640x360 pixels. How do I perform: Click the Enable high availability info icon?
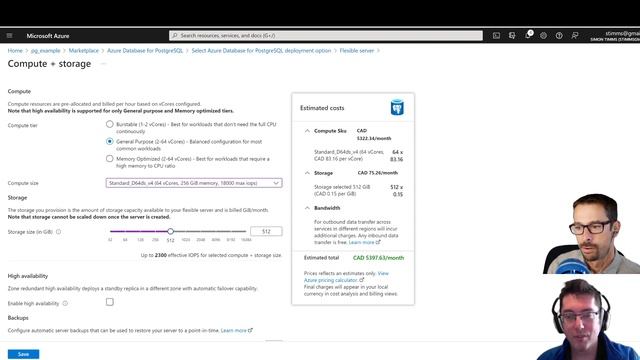pos(65,303)
